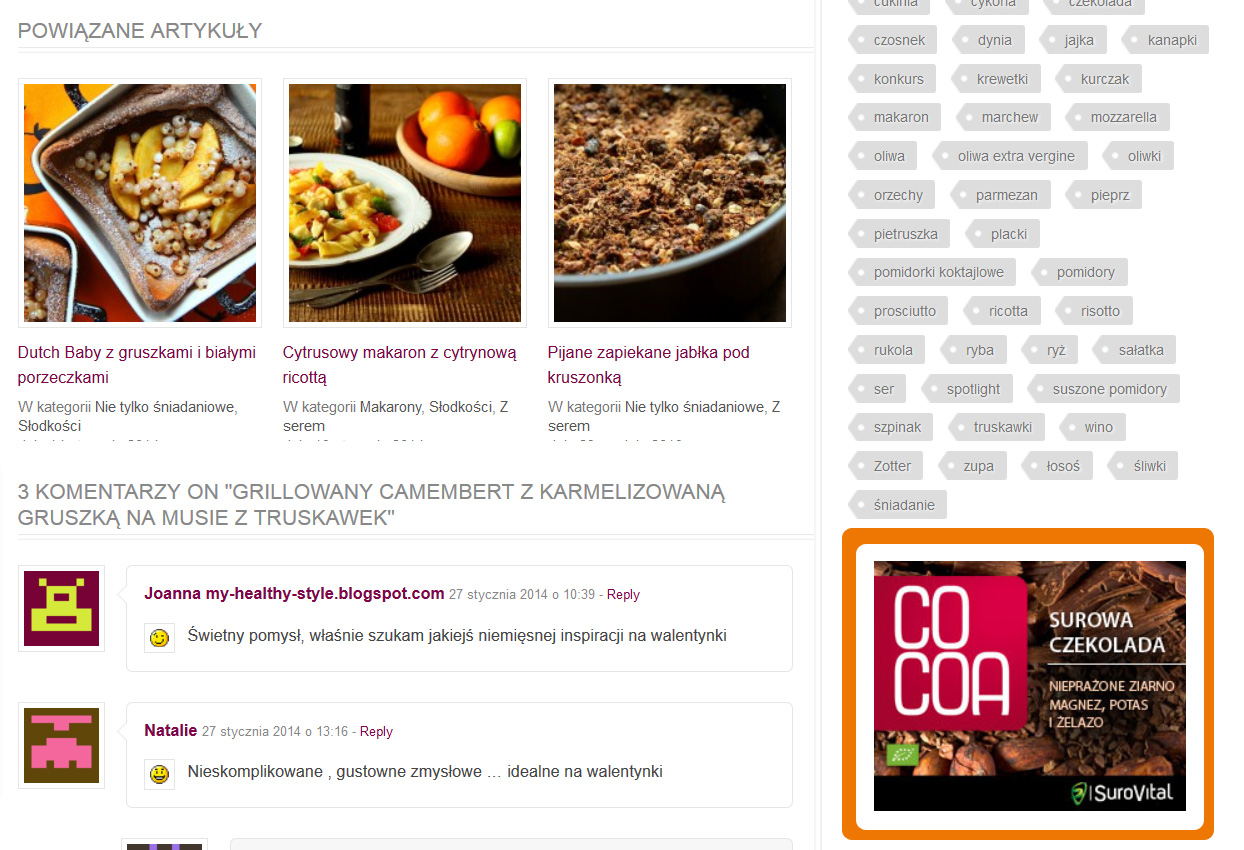1244x850 pixels.
Task: Open the citrus pasta photo thumbnail
Action: (405, 203)
